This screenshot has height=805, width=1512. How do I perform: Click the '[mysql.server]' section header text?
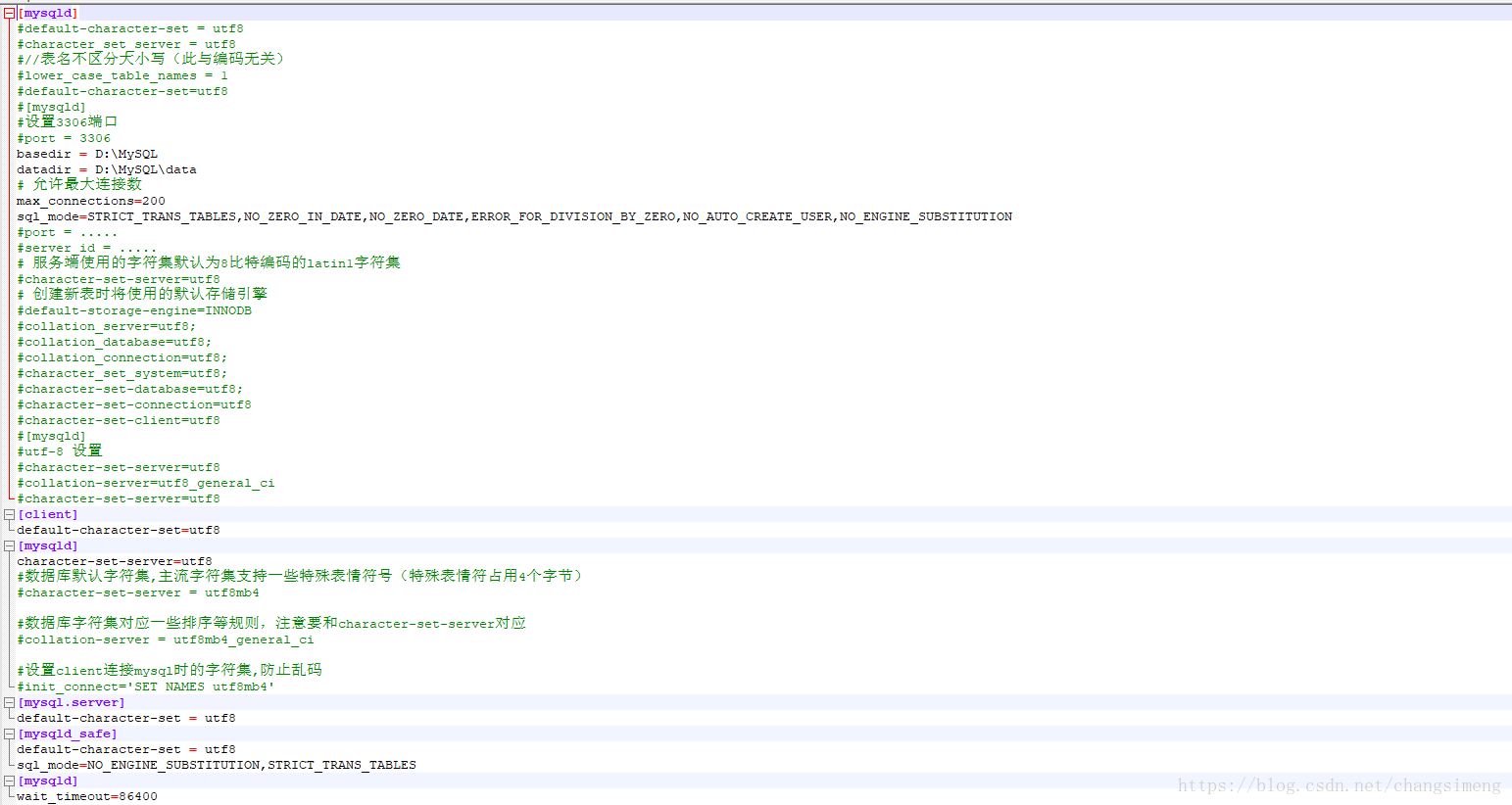coord(72,702)
